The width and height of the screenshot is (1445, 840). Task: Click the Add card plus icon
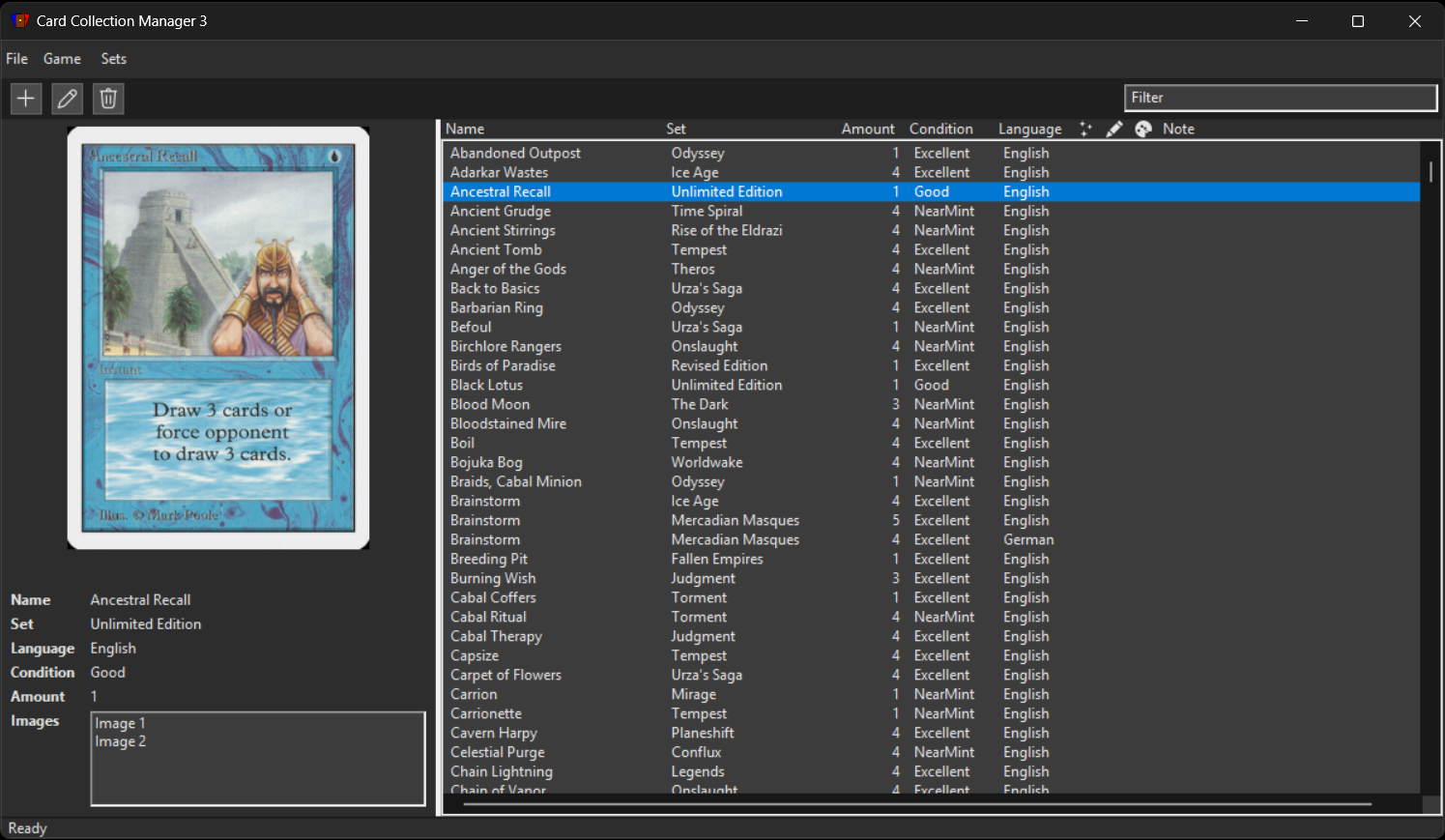[x=26, y=98]
